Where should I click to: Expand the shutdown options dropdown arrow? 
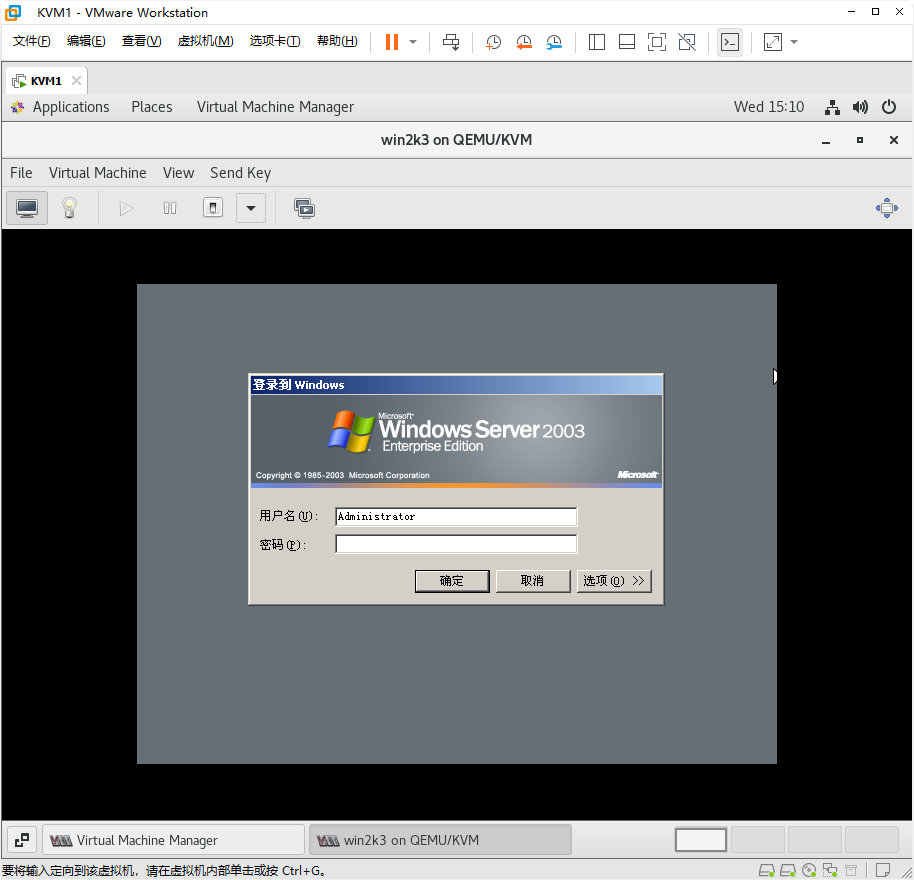tap(251, 208)
